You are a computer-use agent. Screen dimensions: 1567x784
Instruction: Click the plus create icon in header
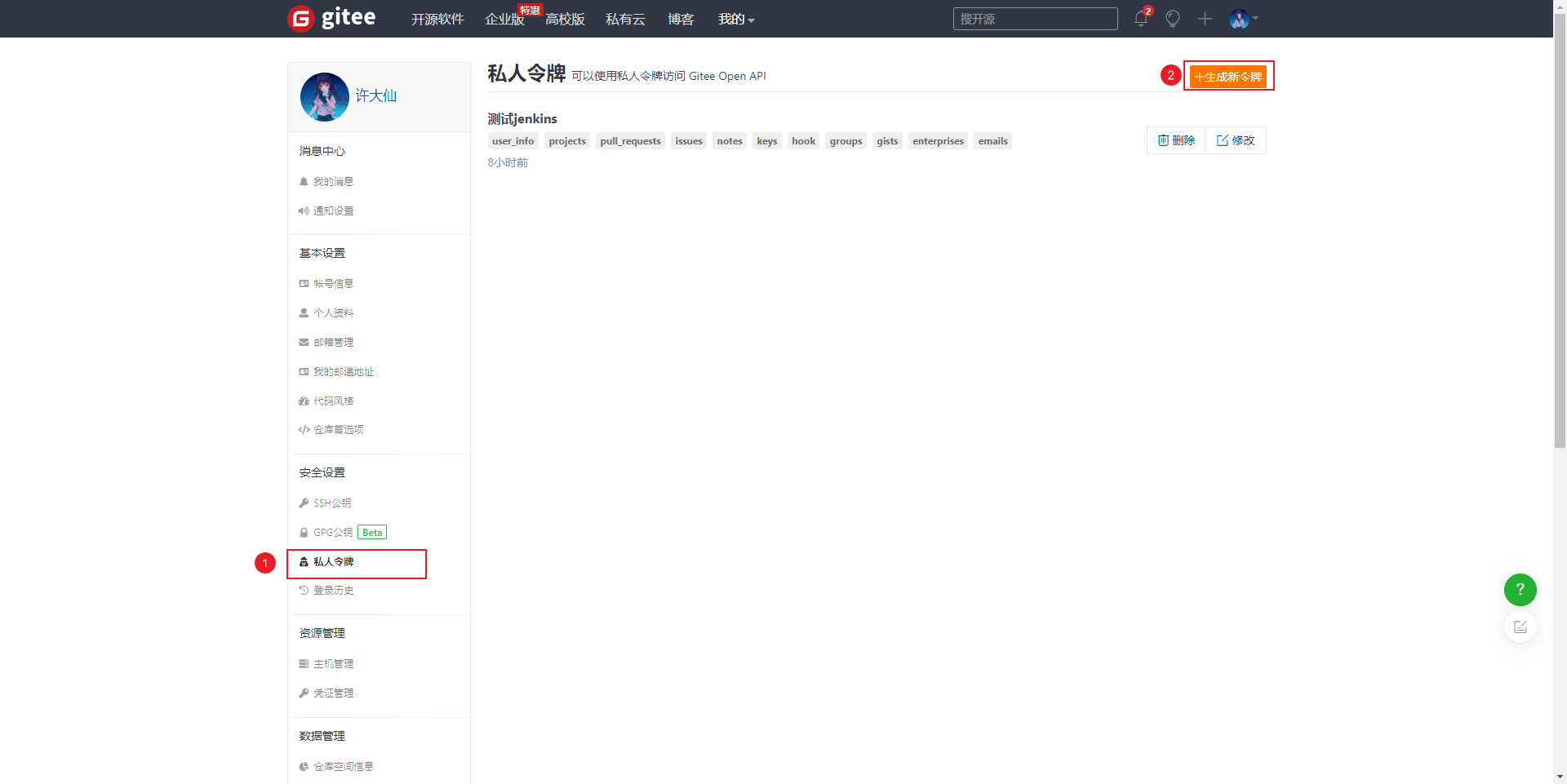pyautogui.click(x=1205, y=18)
